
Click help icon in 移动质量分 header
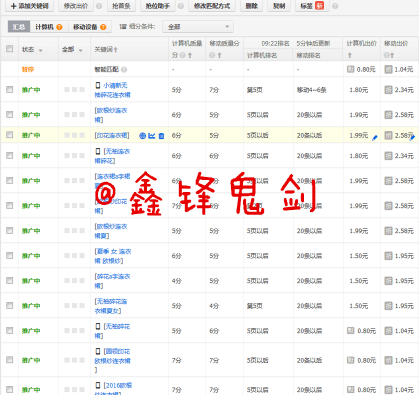(x=212, y=55)
